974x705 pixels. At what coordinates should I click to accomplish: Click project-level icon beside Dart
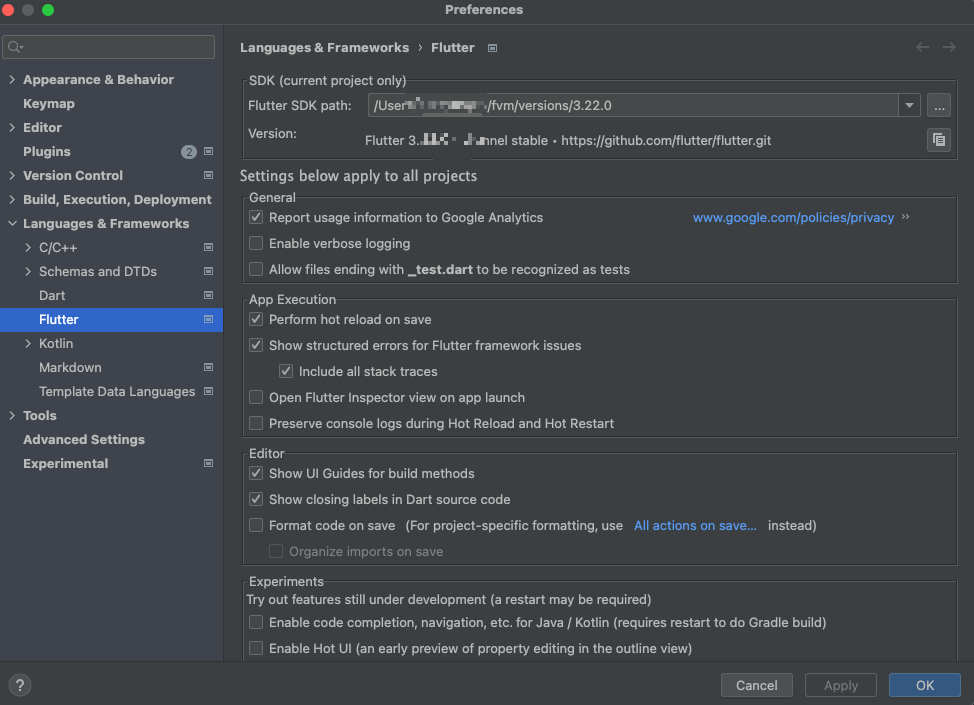click(x=209, y=296)
